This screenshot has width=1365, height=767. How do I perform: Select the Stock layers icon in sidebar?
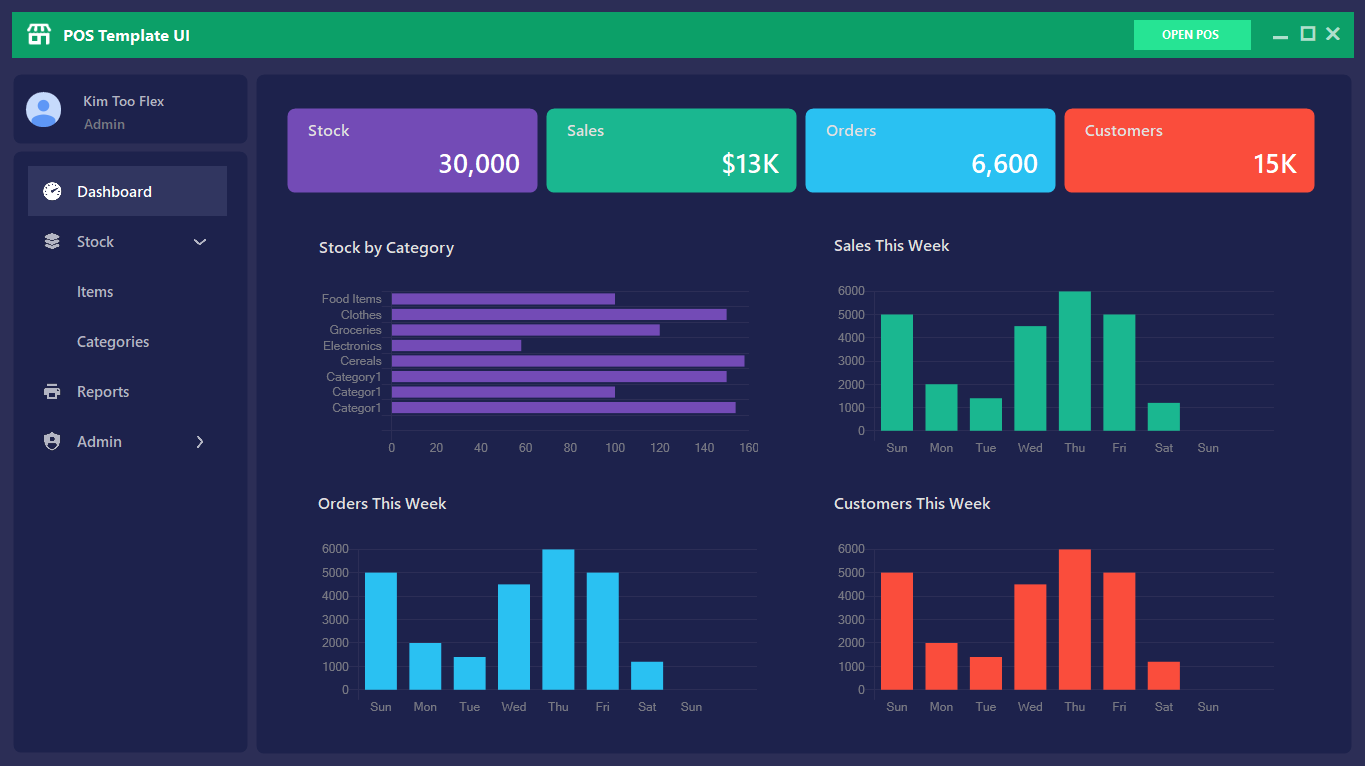click(51, 241)
